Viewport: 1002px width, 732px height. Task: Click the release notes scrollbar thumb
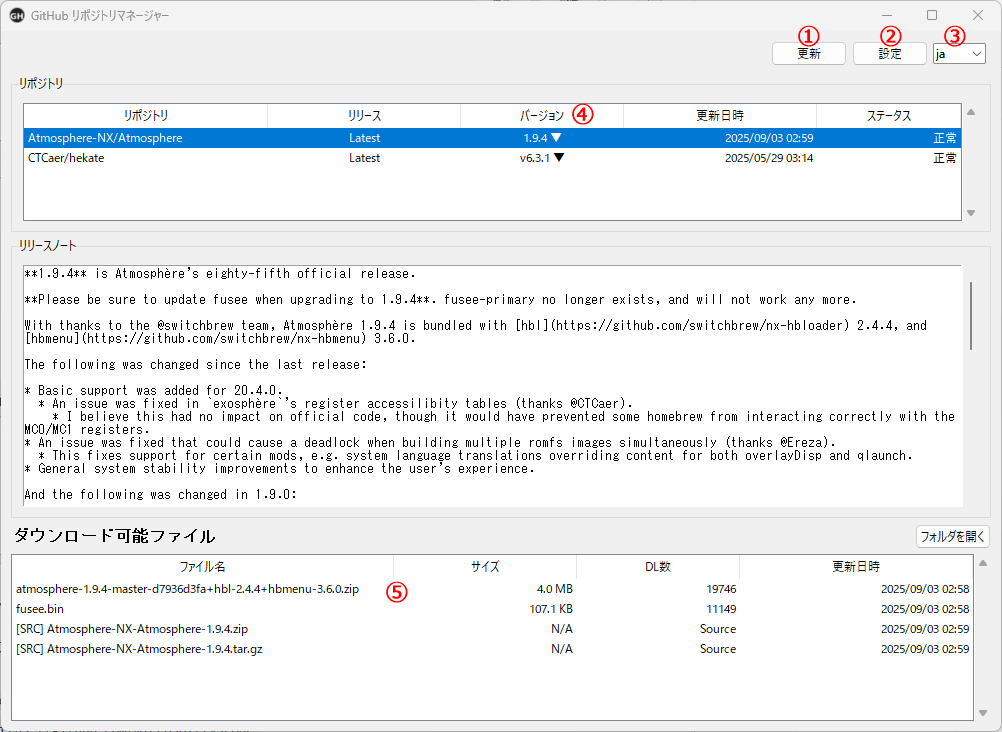[971, 316]
